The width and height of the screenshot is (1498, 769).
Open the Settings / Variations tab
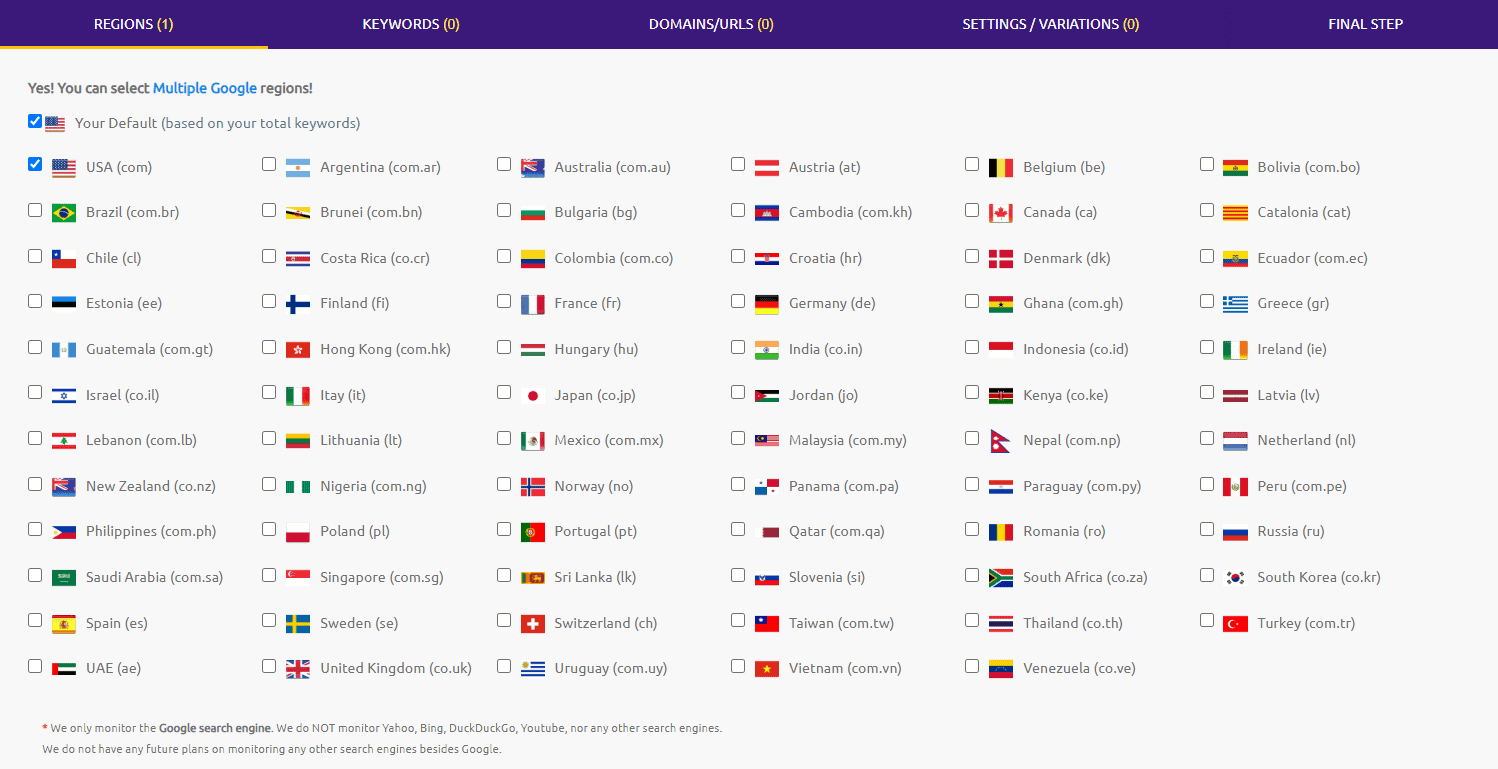1051,24
